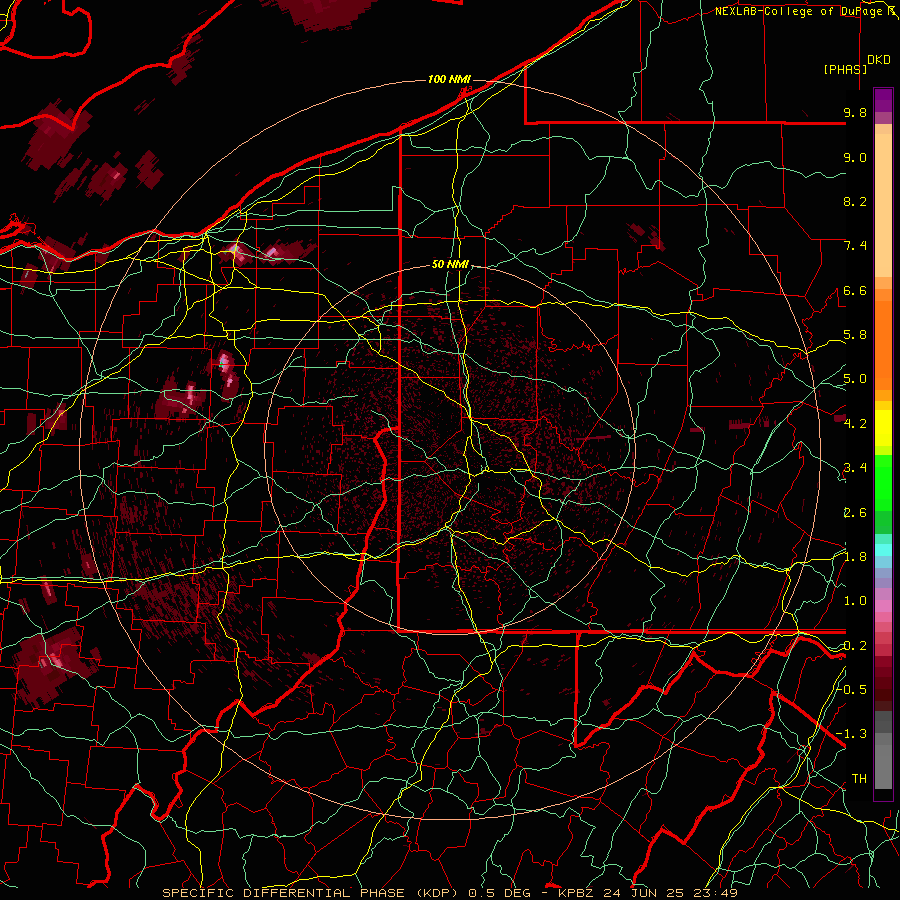Image resolution: width=900 pixels, height=900 pixels.
Task: Click the 8.2 scale value
Action: pyautogui.click(x=855, y=201)
